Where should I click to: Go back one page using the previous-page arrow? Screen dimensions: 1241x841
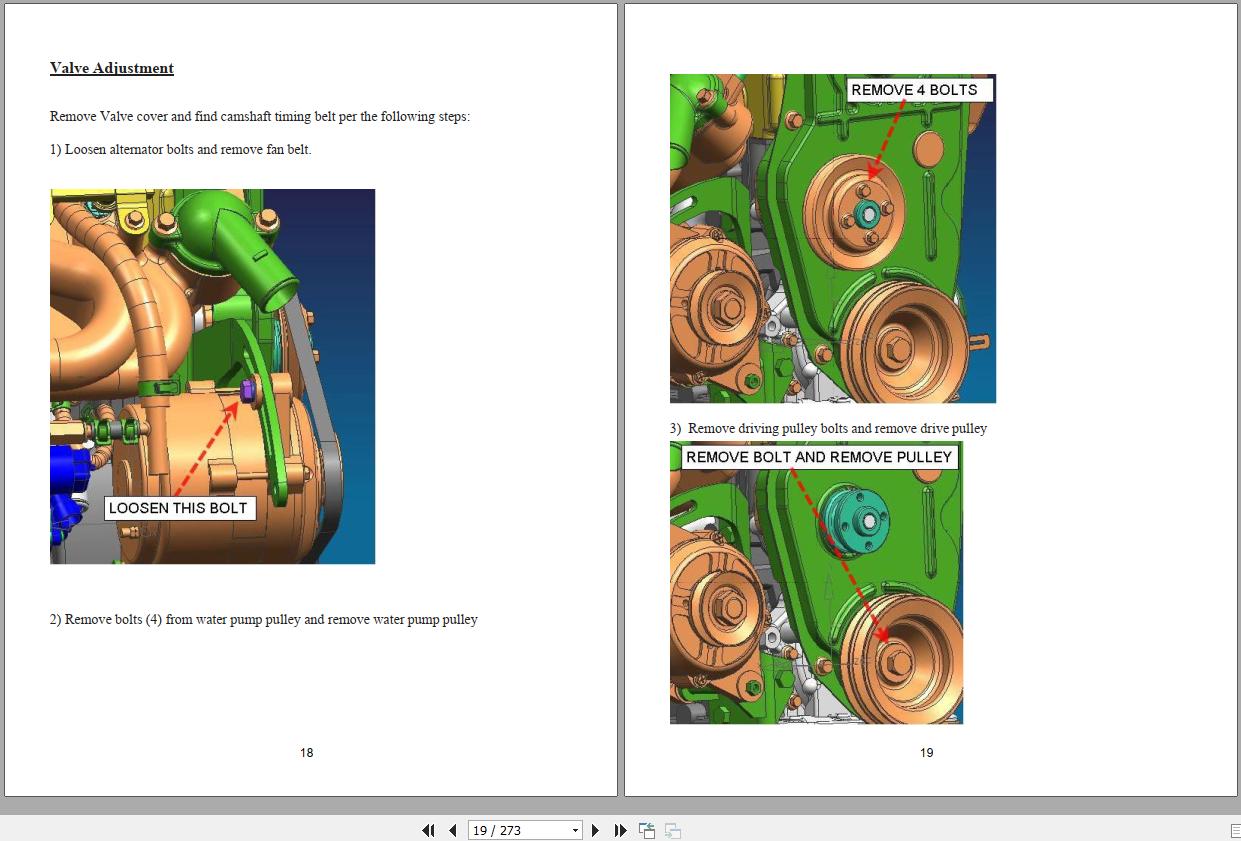[452, 830]
